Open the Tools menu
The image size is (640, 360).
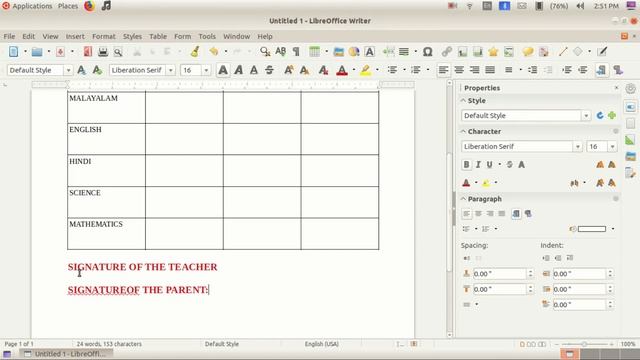(x=207, y=36)
